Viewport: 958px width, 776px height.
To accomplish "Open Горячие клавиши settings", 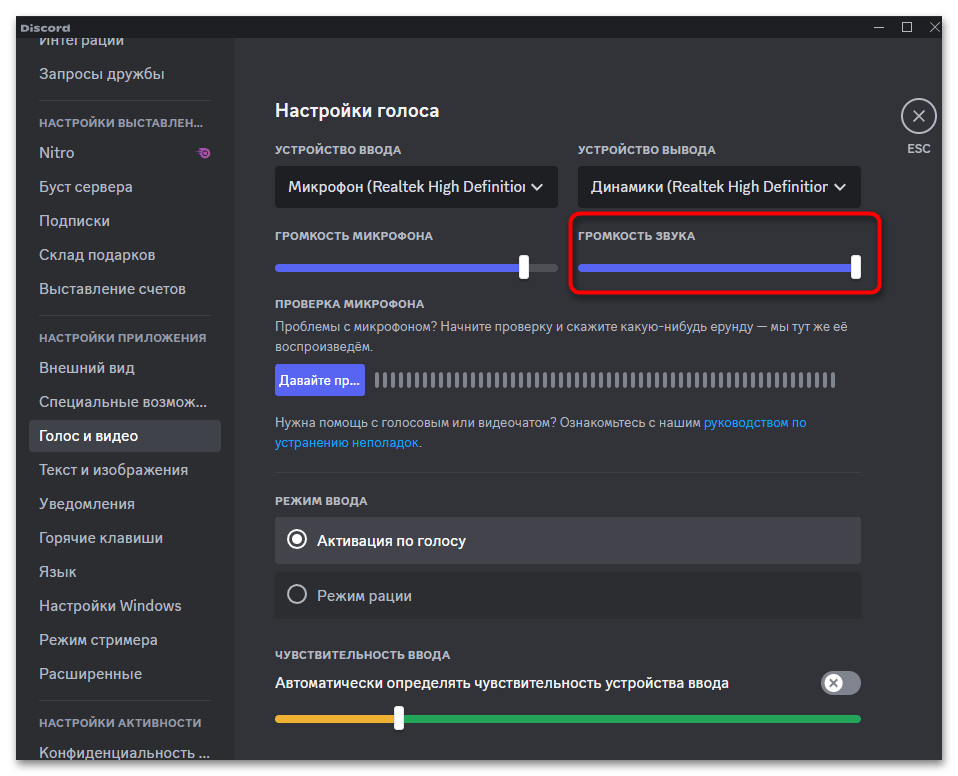I will pyautogui.click(x=125, y=538).
